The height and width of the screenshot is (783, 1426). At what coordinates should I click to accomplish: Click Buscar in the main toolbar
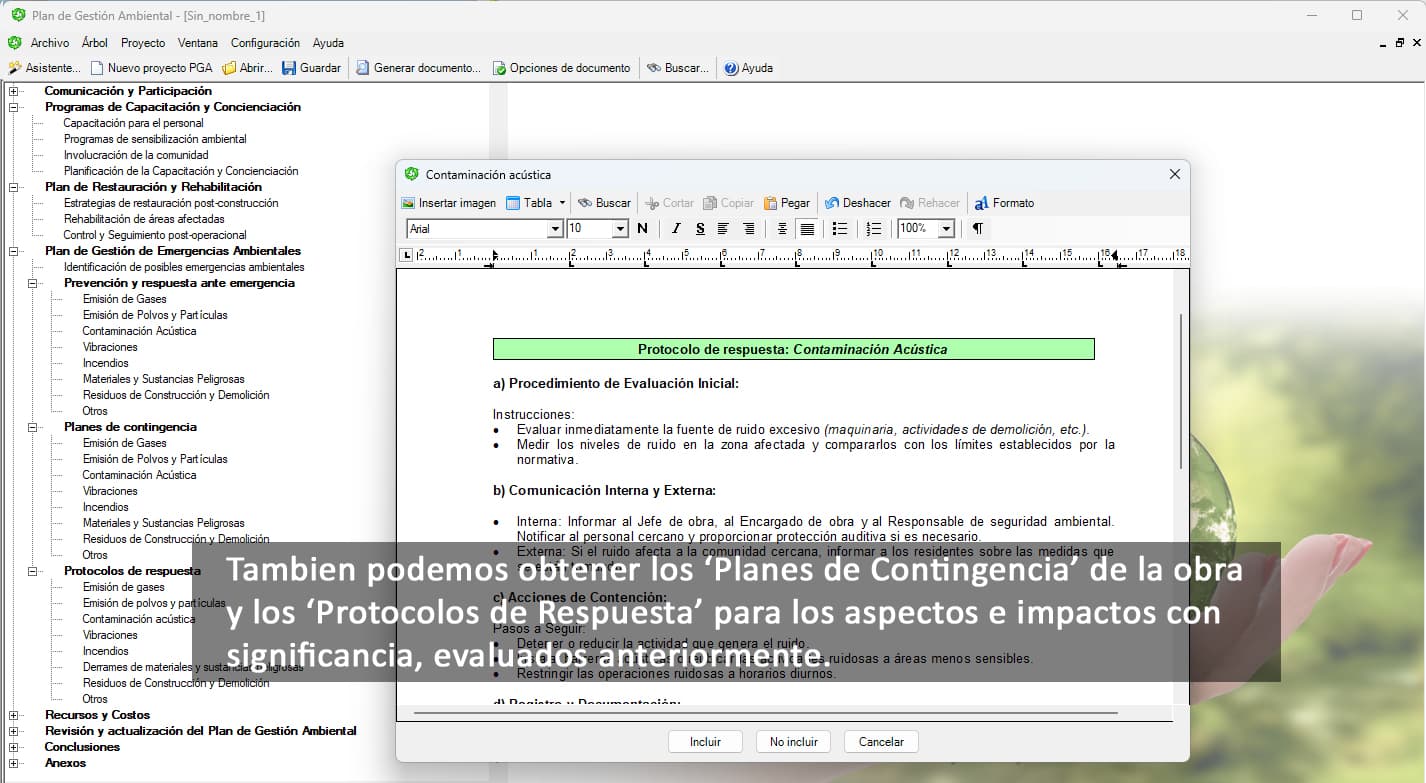pos(677,68)
